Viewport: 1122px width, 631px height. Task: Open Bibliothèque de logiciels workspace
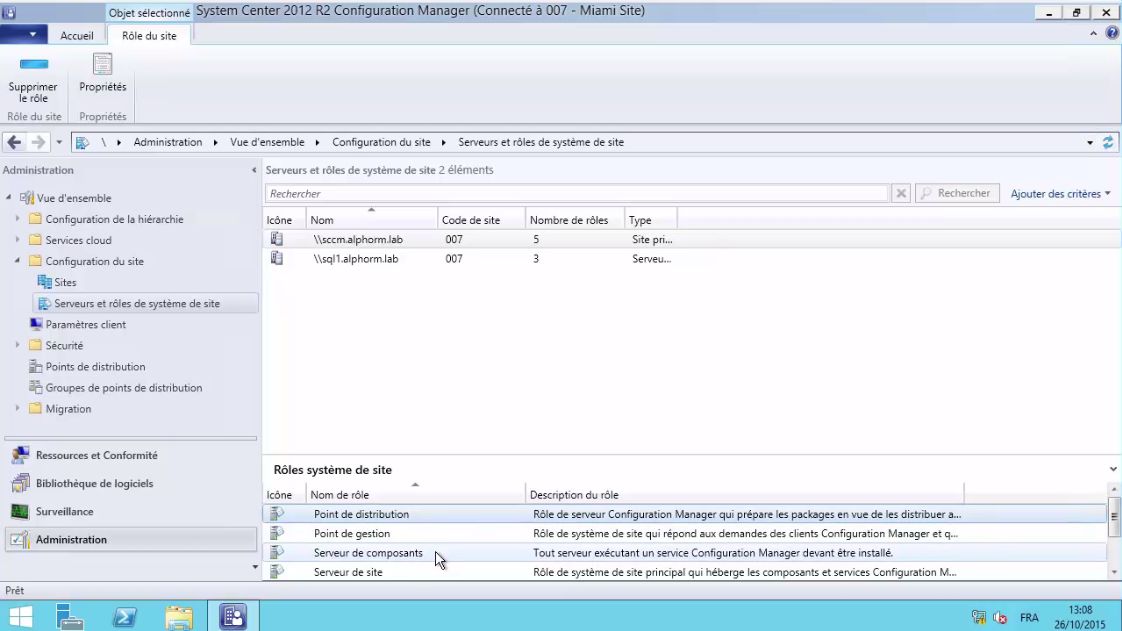[131, 484]
